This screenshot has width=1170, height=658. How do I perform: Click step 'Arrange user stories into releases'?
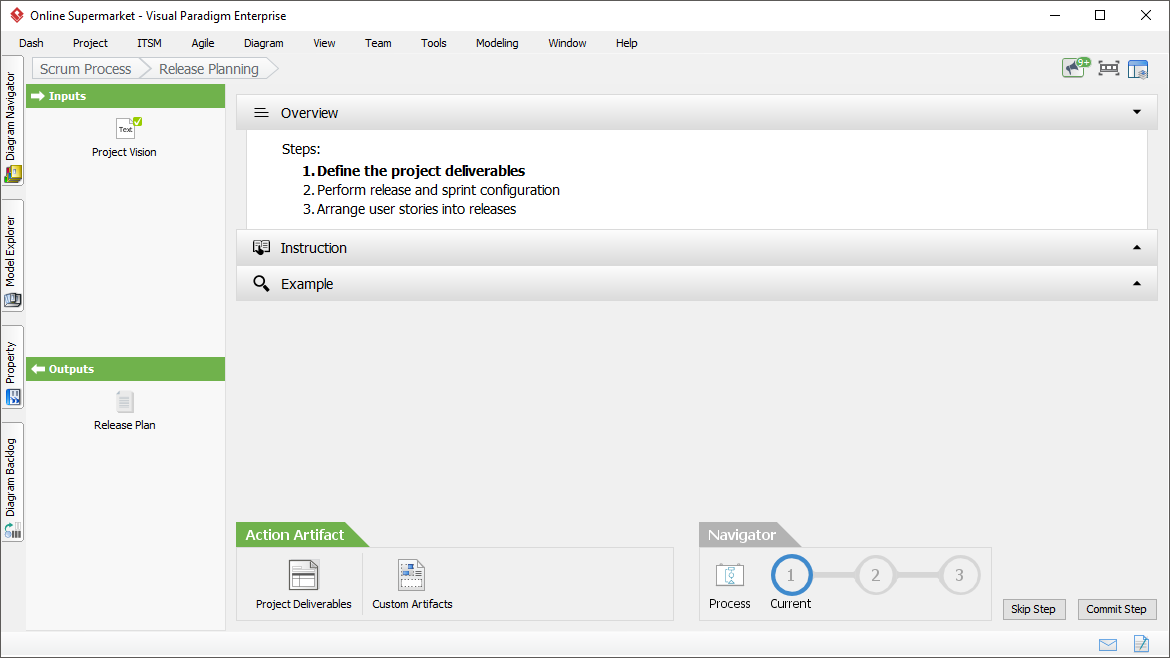pos(416,210)
